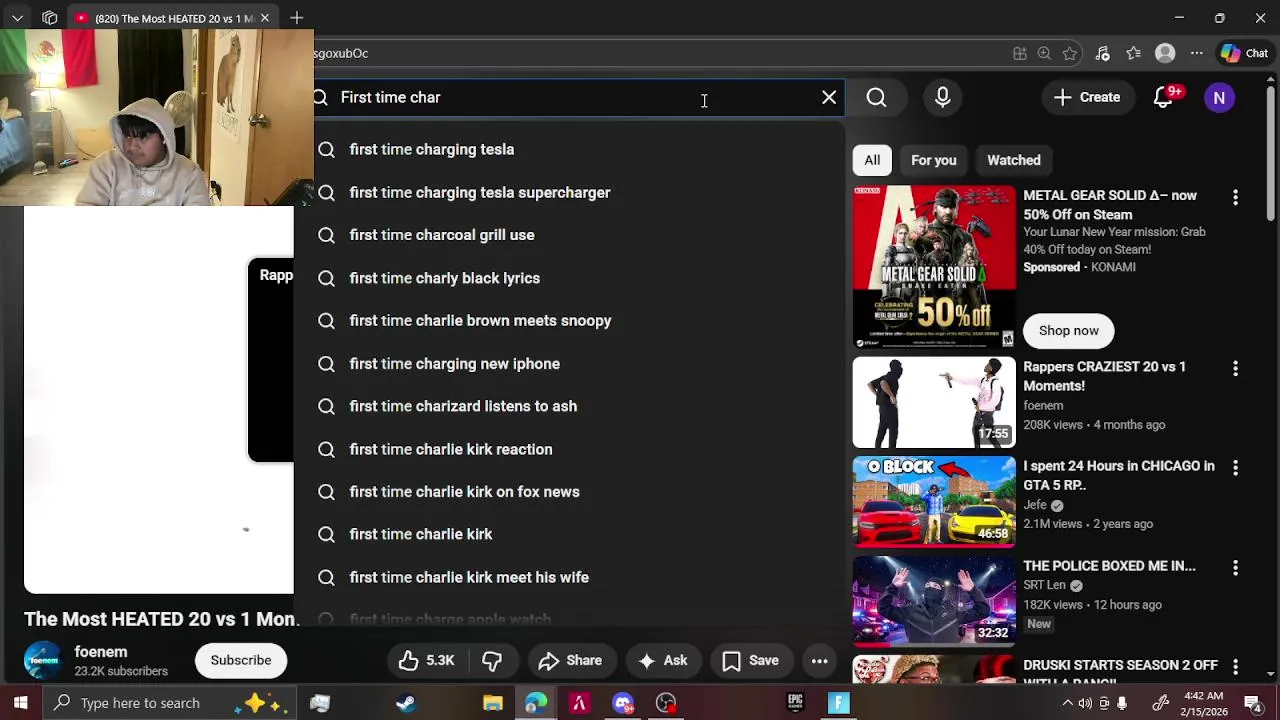Open browser Settings and more menu
This screenshot has width=1280, height=720.
coord(1196,53)
